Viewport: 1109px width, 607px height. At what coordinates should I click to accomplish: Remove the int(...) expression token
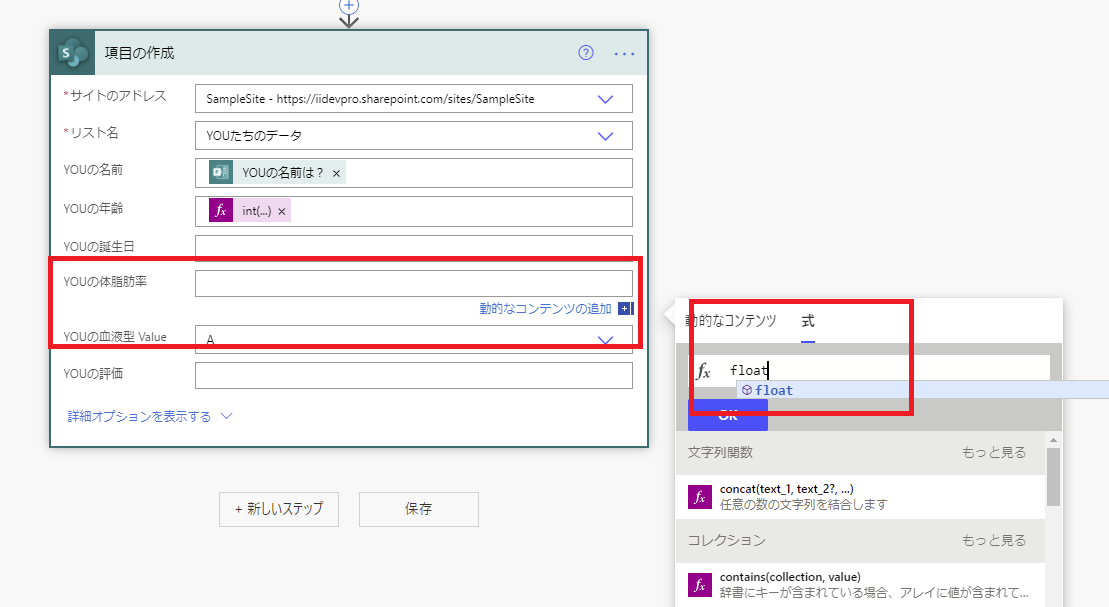click(x=282, y=211)
